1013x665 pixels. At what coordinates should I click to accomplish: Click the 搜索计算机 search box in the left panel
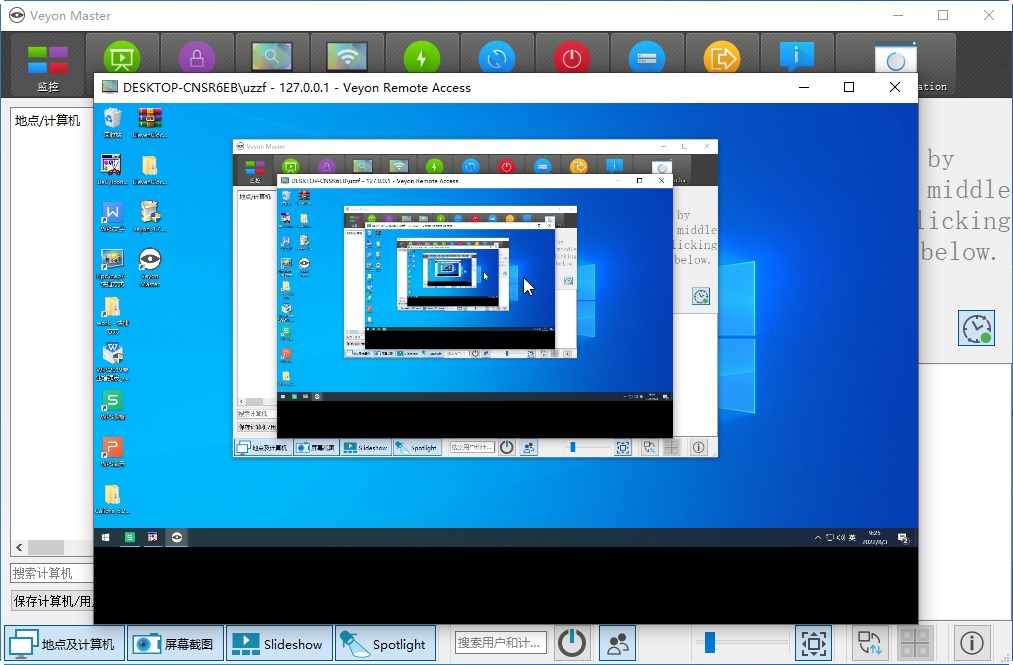coord(53,573)
